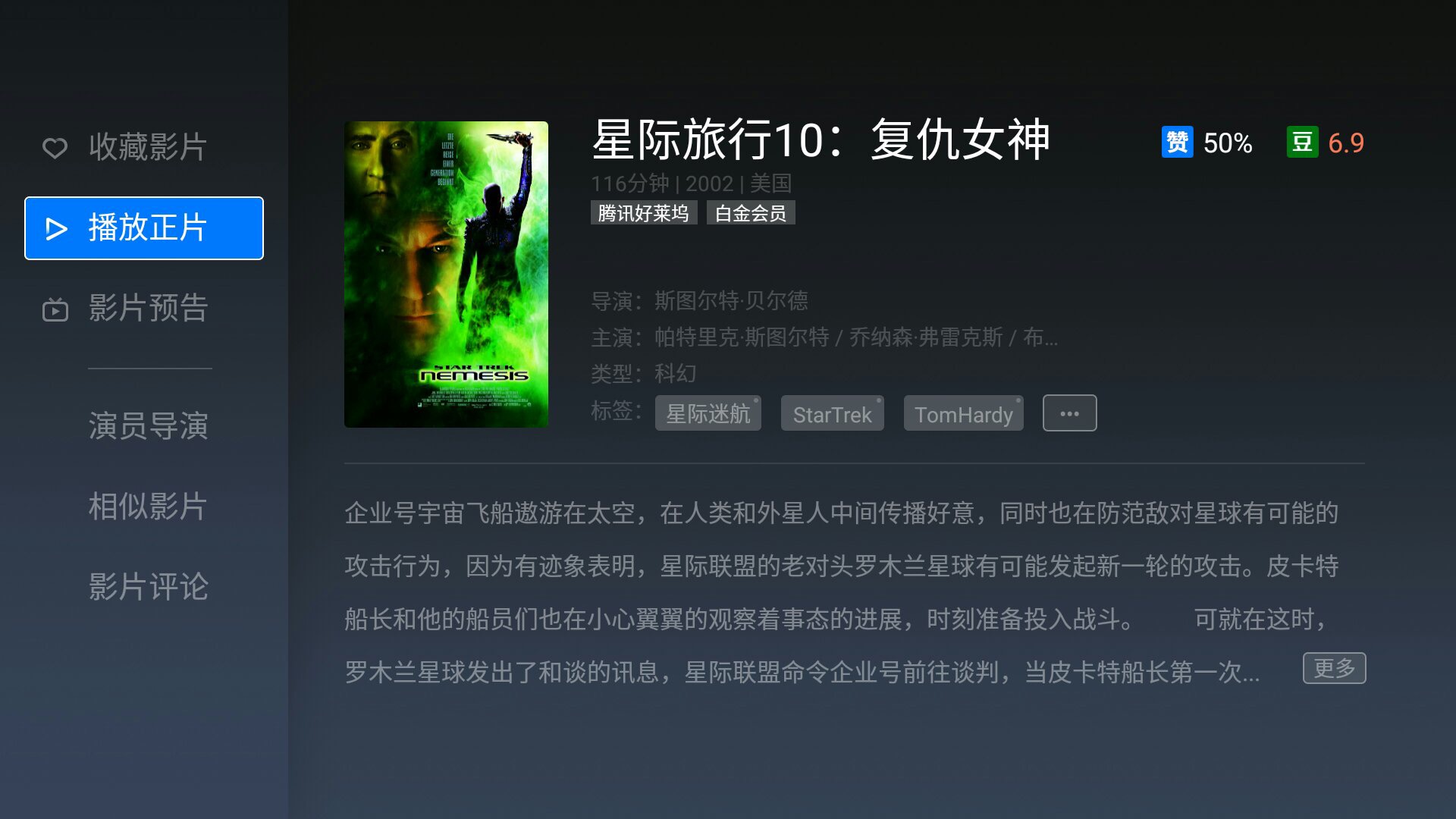The width and height of the screenshot is (1456, 819).
Task: Select the StarTrek tag
Action: 832,413
